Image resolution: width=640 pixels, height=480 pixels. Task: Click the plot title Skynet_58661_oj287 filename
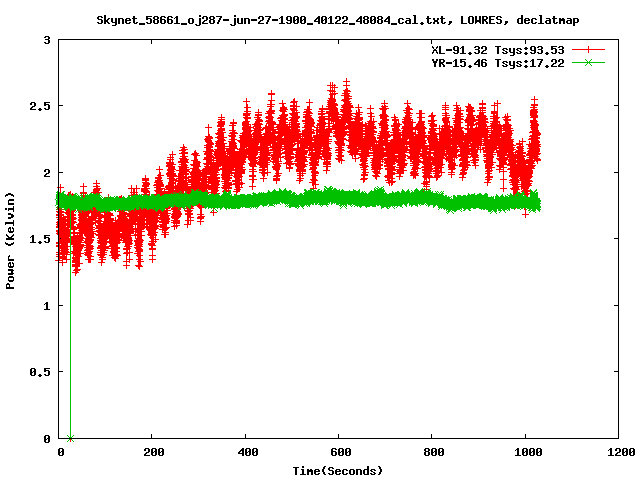[x=338, y=20]
